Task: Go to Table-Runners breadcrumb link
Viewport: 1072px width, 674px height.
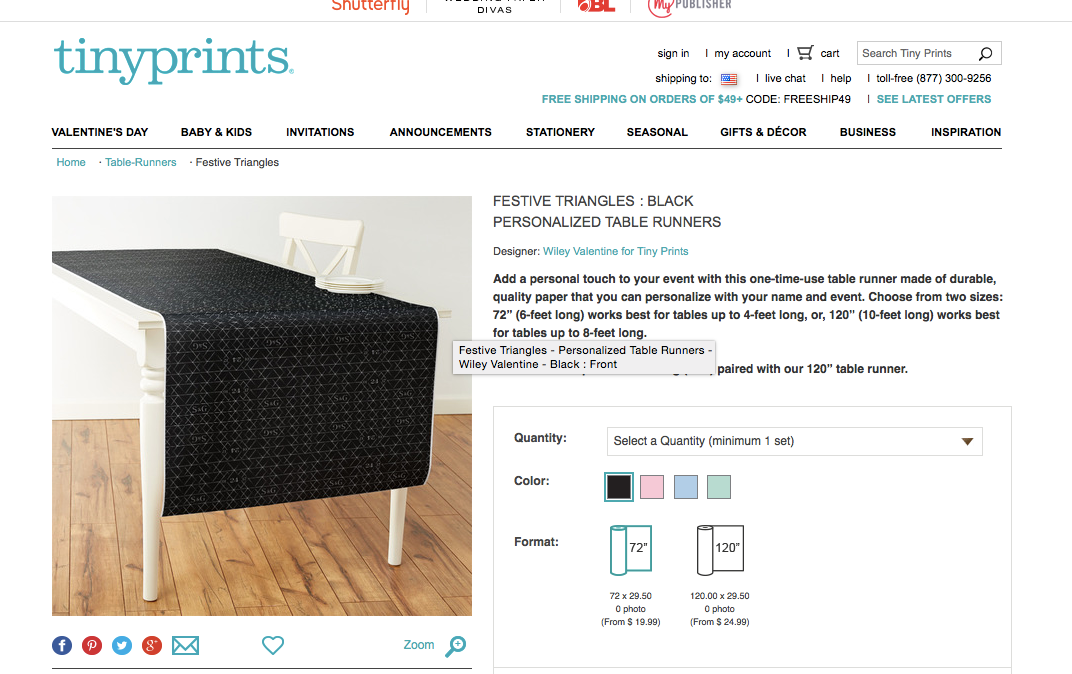Action: pyautogui.click(x=141, y=162)
